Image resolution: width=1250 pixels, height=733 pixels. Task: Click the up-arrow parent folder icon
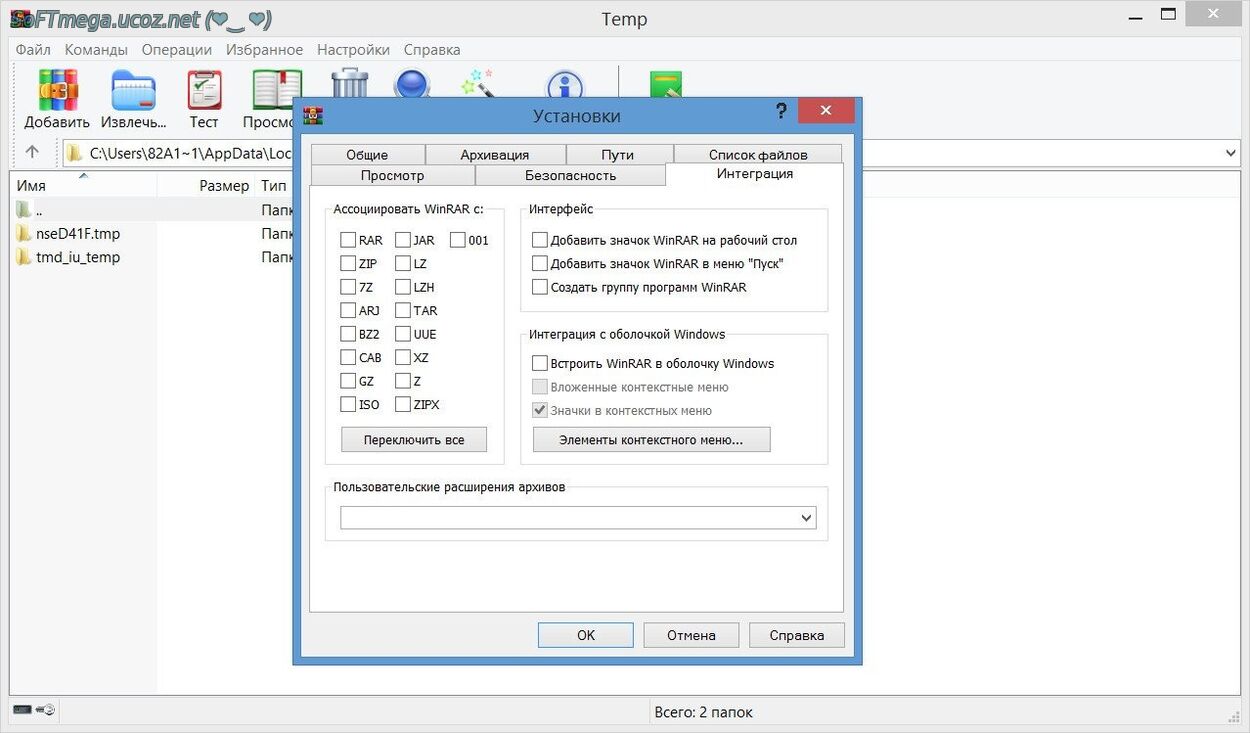tap(32, 152)
